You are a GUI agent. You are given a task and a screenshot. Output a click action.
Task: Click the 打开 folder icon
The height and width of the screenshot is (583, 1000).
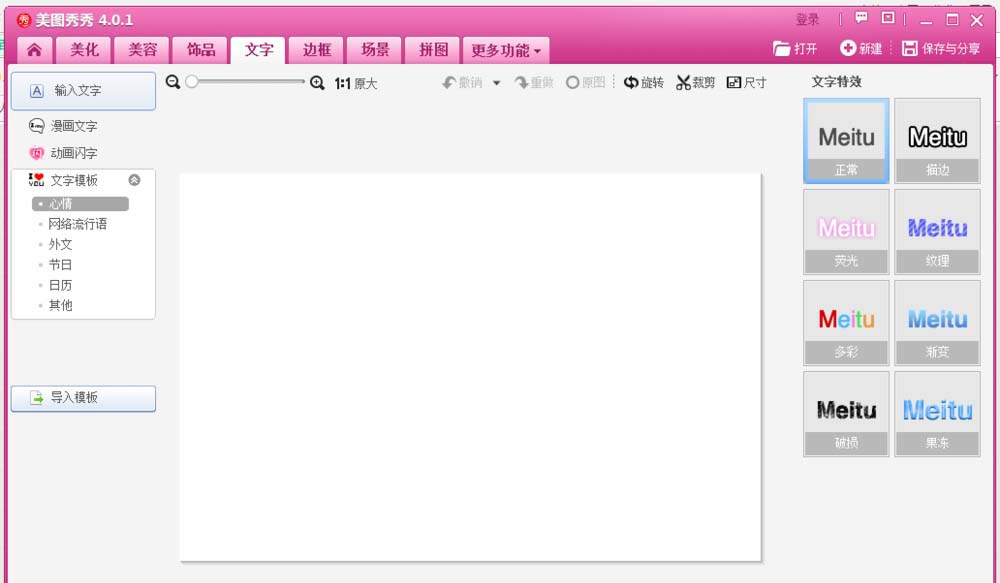[781, 48]
